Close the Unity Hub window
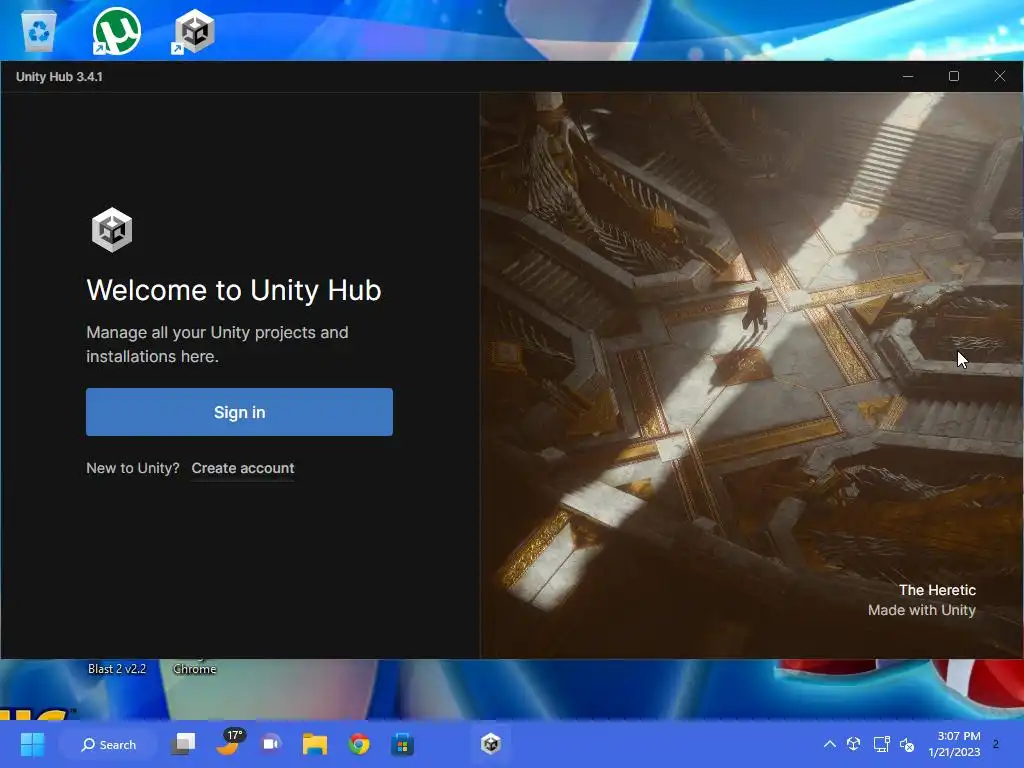The image size is (1024, 768). 999,76
